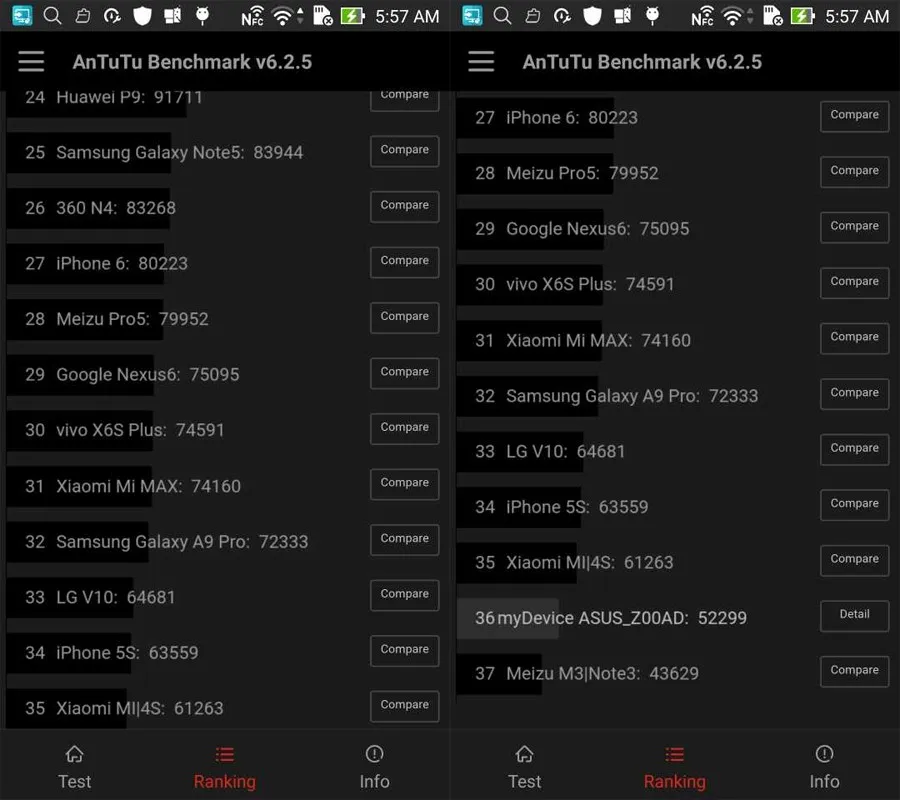
Task: Tap Android debug icon in left status bar
Action: [x=203, y=15]
